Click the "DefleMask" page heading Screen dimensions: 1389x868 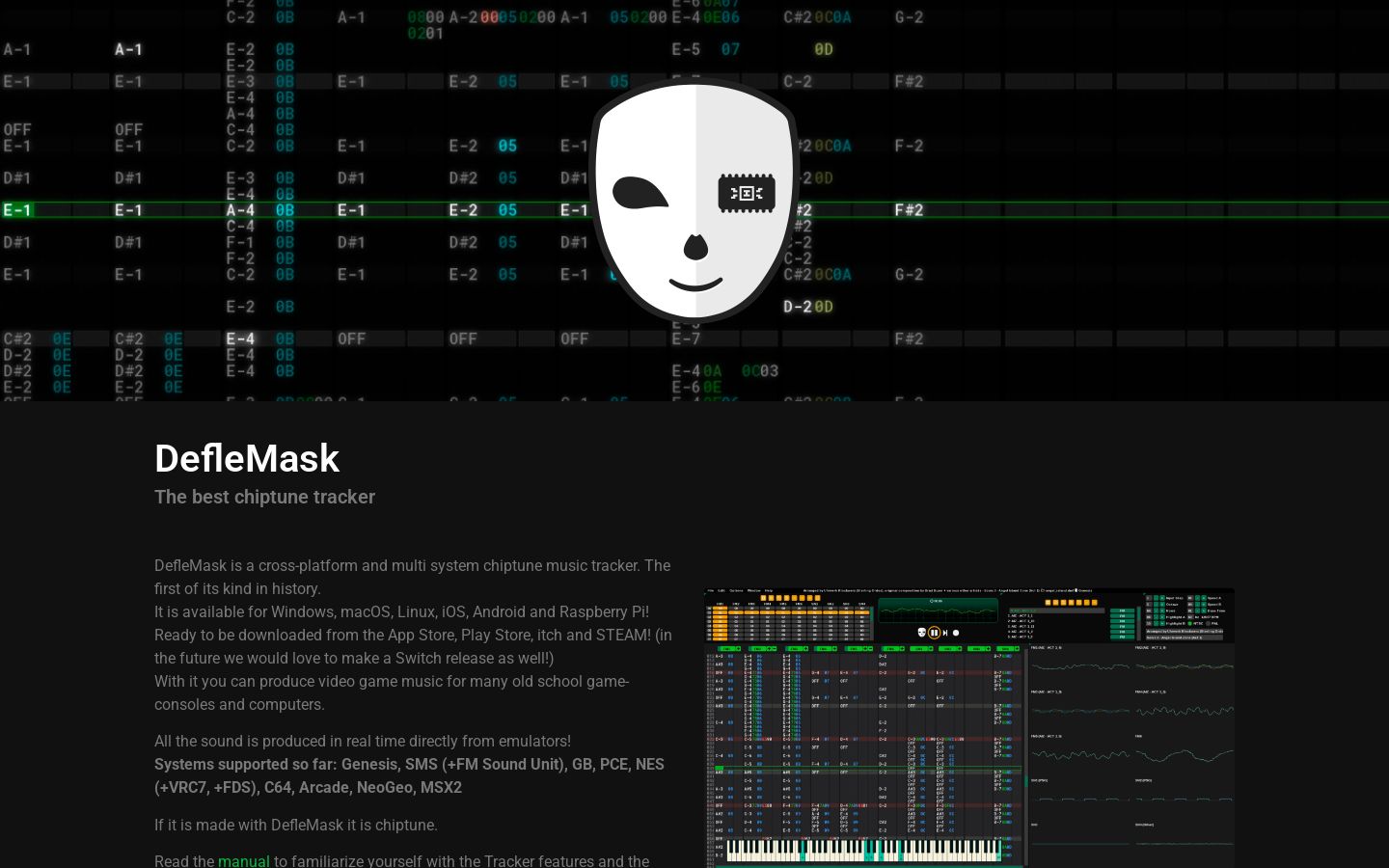click(247, 458)
